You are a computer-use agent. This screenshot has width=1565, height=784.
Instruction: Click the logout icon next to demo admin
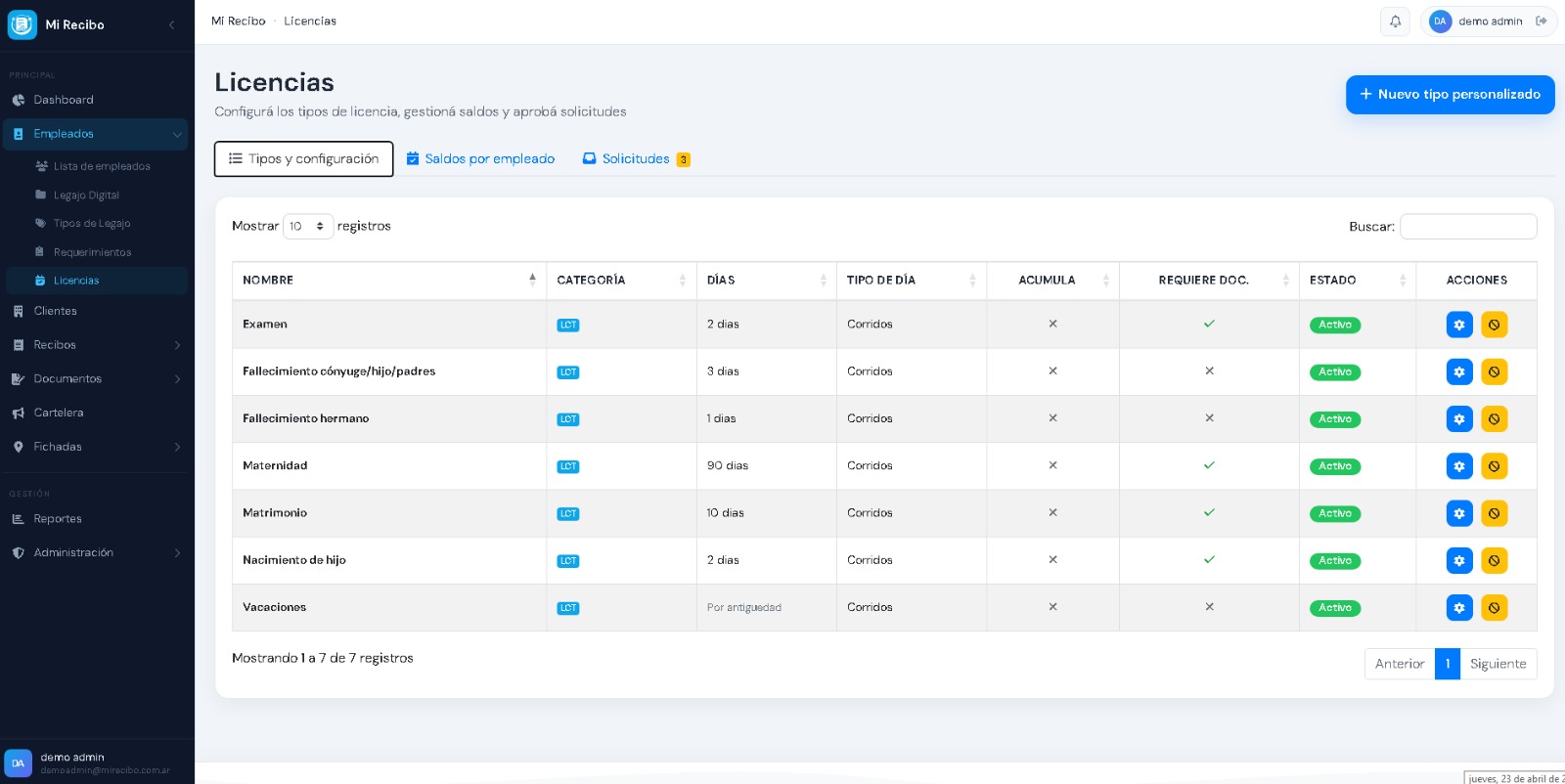click(x=1542, y=22)
